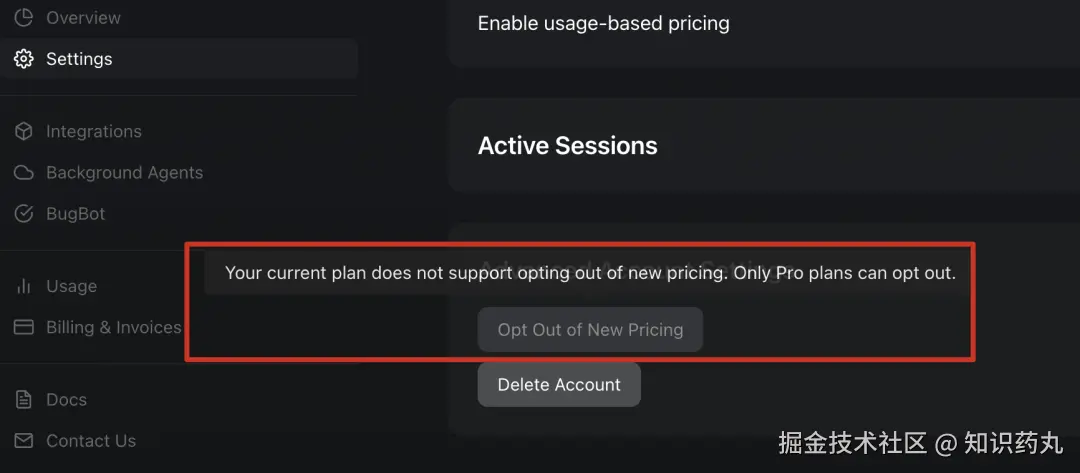1080x473 pixels.
Task: Click the Settings gear icon
Action: tap(24, 59)
